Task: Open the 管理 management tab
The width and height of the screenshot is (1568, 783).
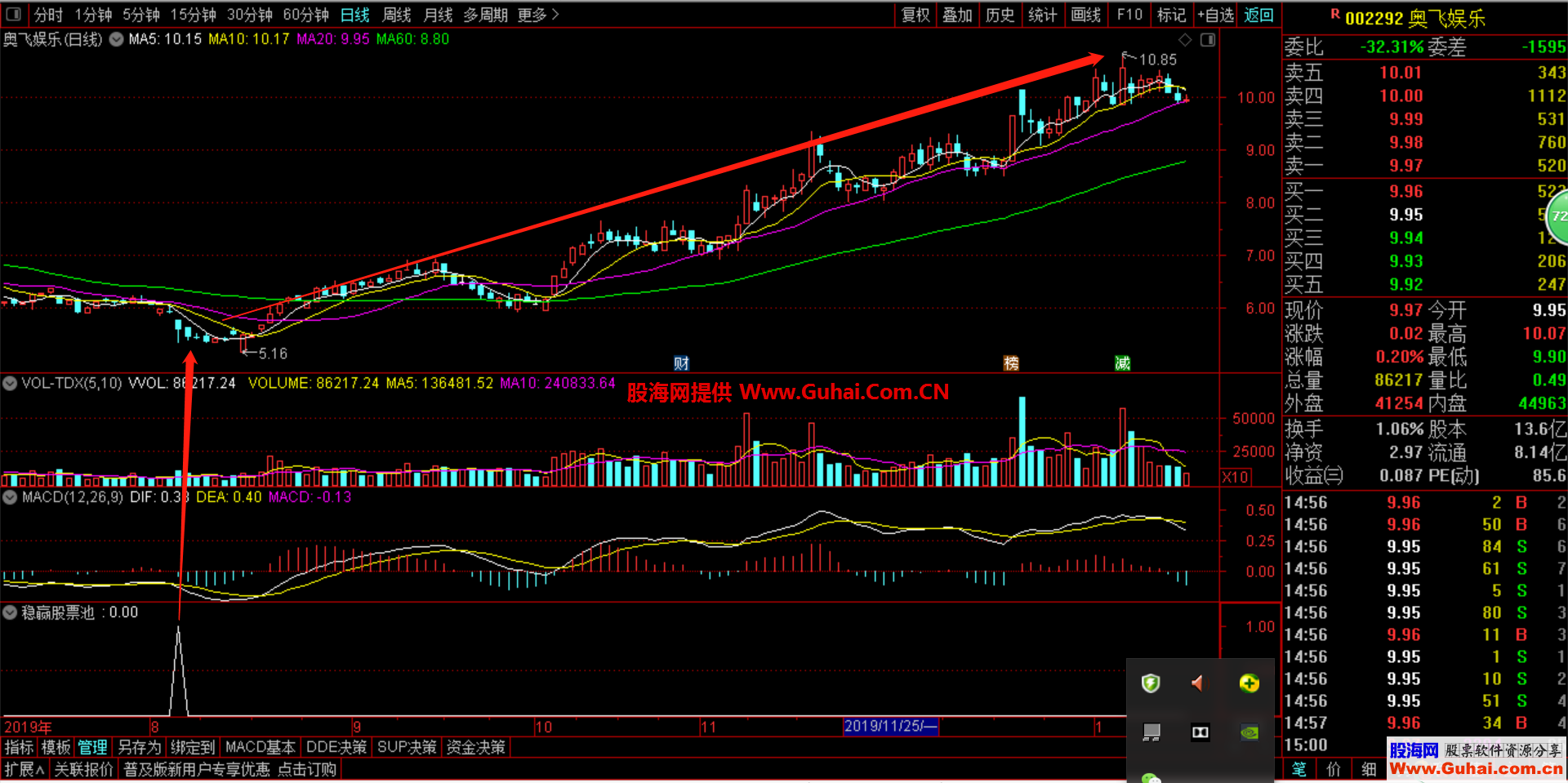Action: click(92, 747)
